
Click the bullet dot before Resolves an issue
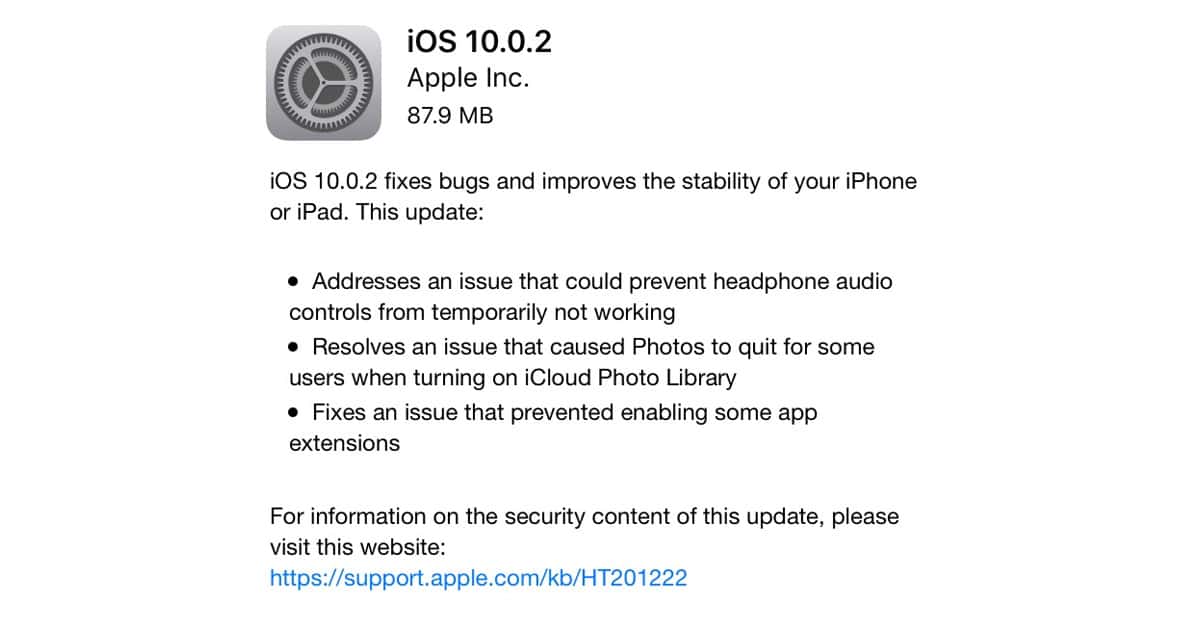tap(294, 347)
